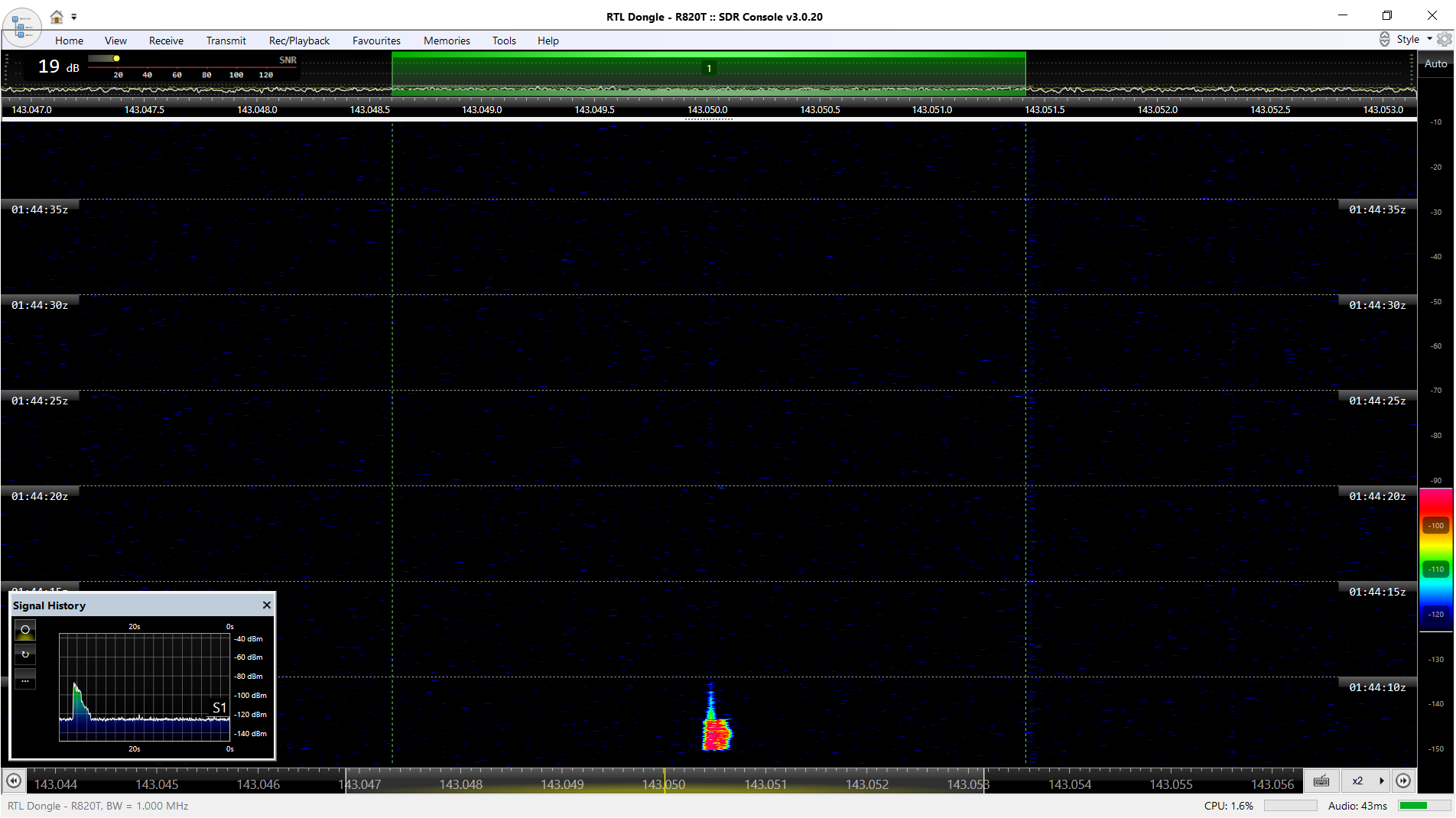Open the Help ribbon tab

click(548, 41)
